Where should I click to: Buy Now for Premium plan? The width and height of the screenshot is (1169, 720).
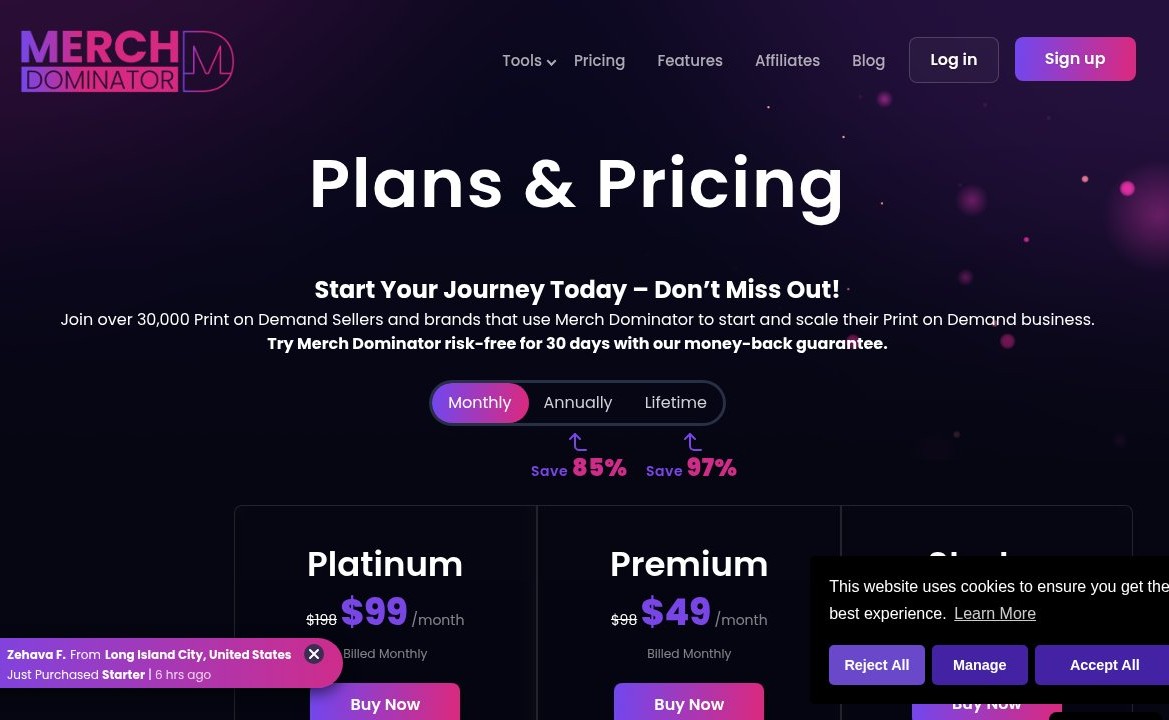click(x=689, y=702)
